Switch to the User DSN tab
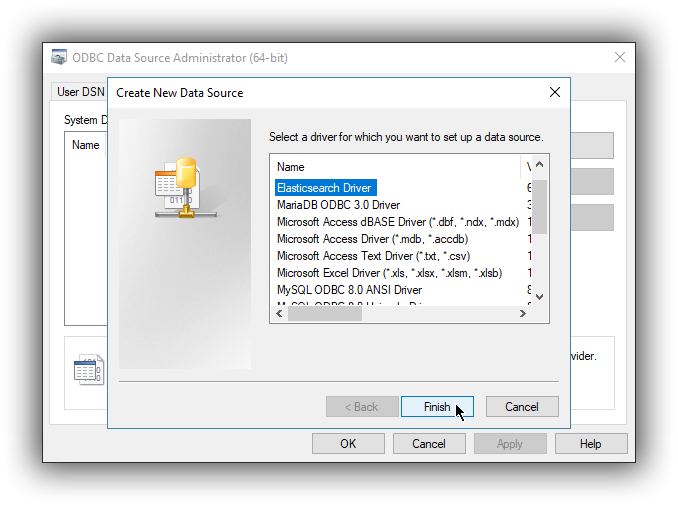 pos(80,92)
